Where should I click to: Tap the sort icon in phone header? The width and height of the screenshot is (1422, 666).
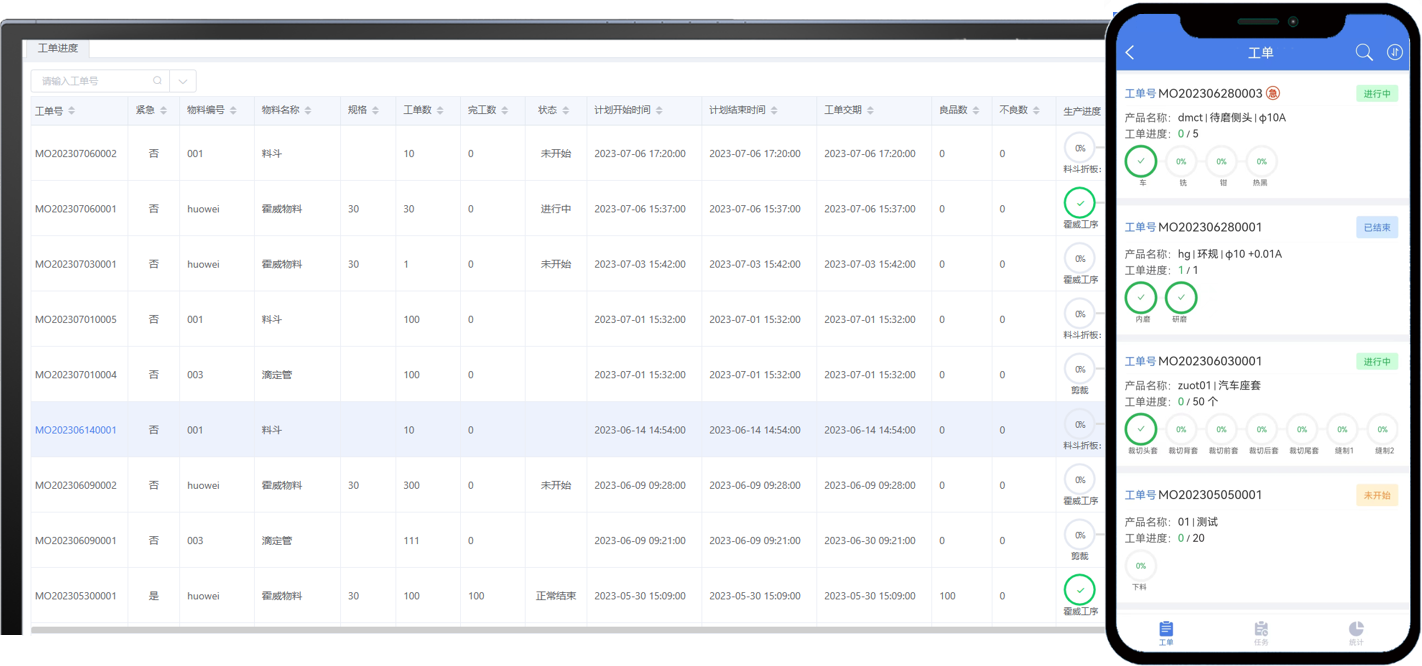(1395, 52)
